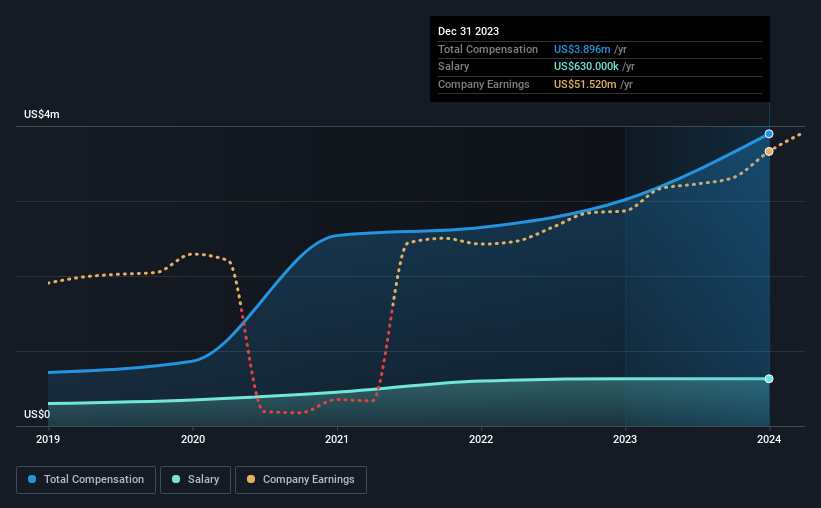The height and width of the screenshot is (508, 821).
Task: Click the US$51.520m company earnings value
Action: point(585,84)
